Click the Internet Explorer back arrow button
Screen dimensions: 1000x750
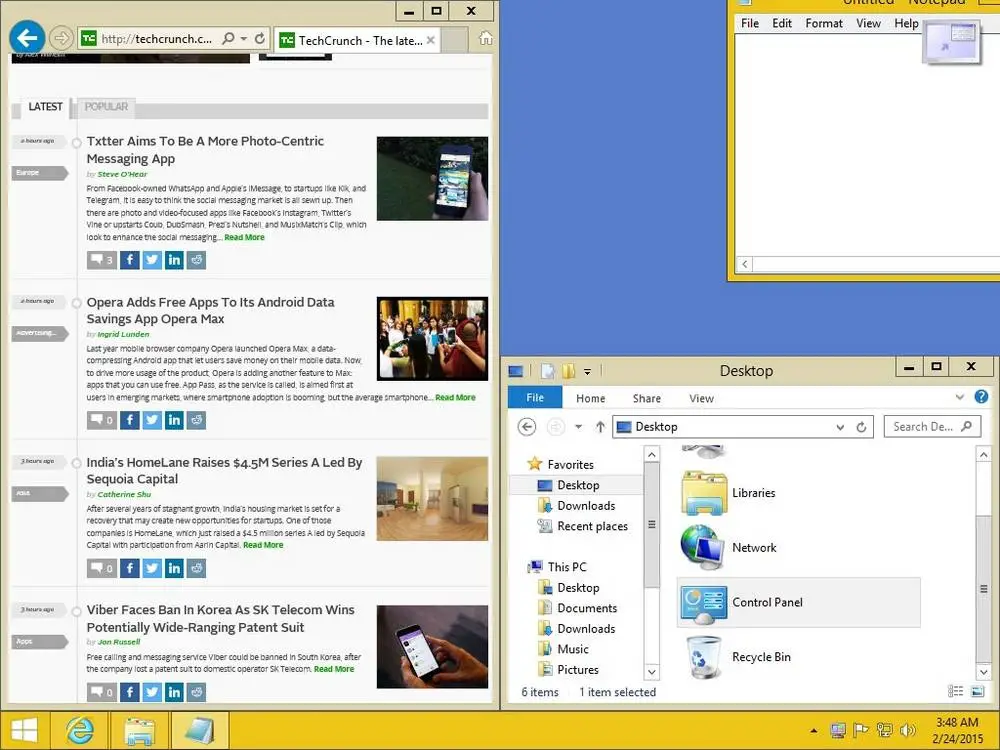pyautogui.click(x=27, y=38)
